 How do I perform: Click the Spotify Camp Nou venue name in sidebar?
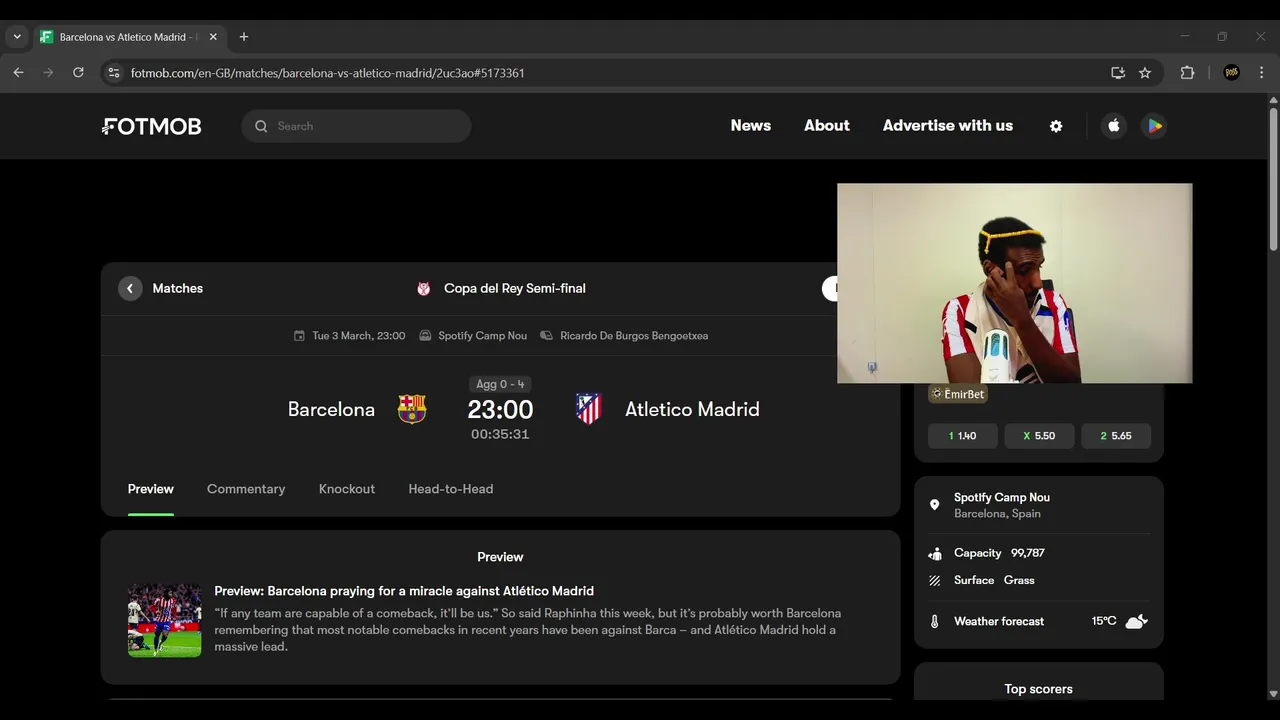click(1002, 497)
